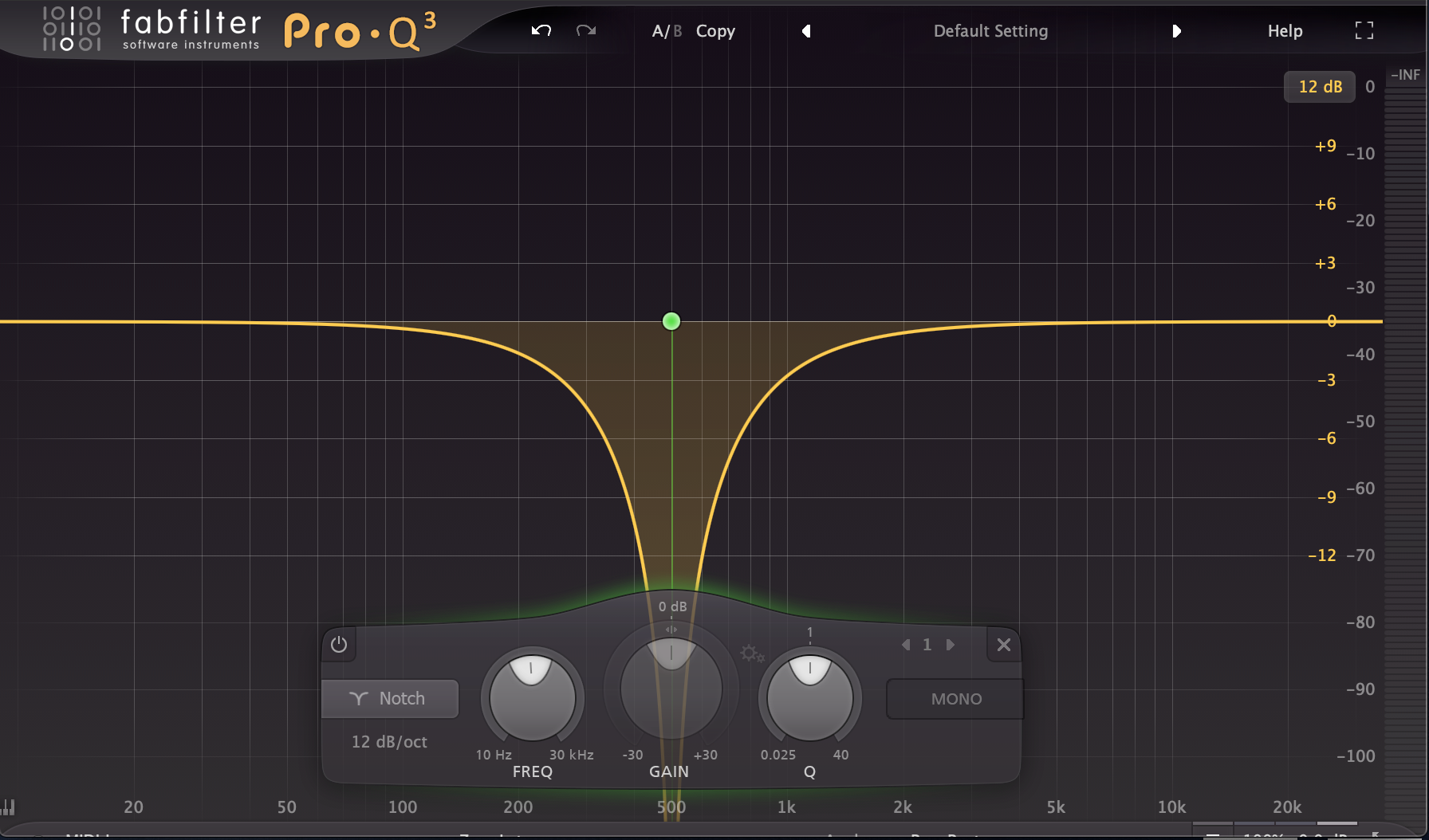Click the Undo arrow icon

[x=541, y=30]
